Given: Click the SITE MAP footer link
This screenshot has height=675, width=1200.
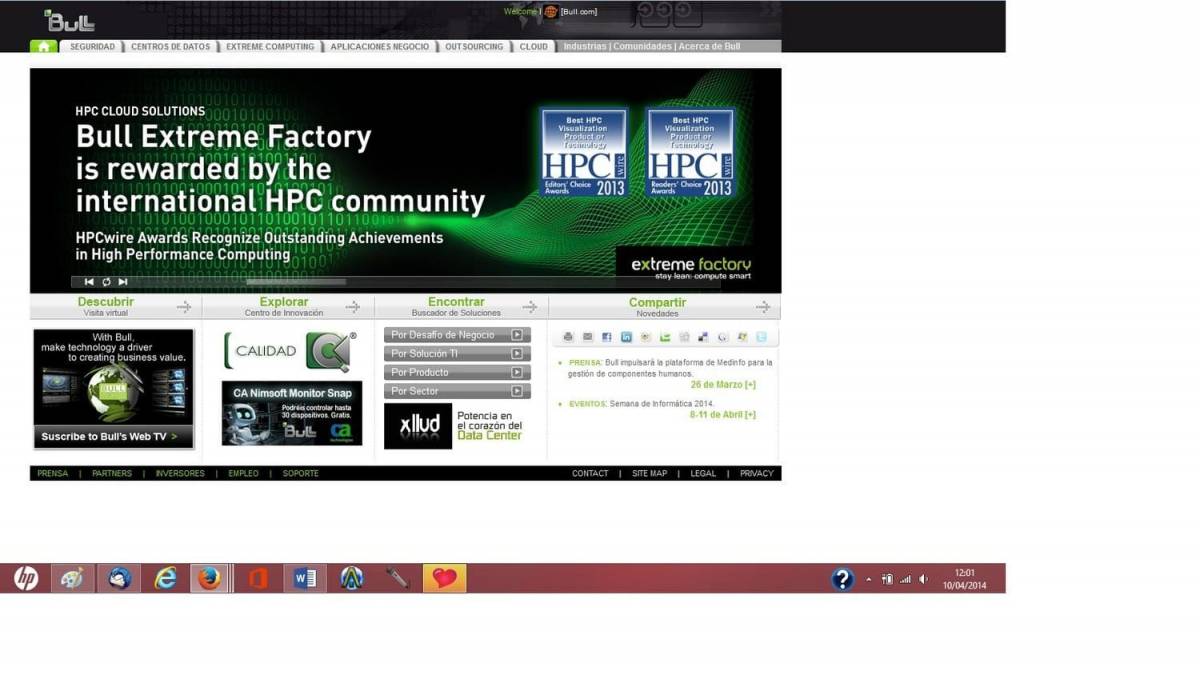Looking at the screenshot, I should [x=649, y=473].
